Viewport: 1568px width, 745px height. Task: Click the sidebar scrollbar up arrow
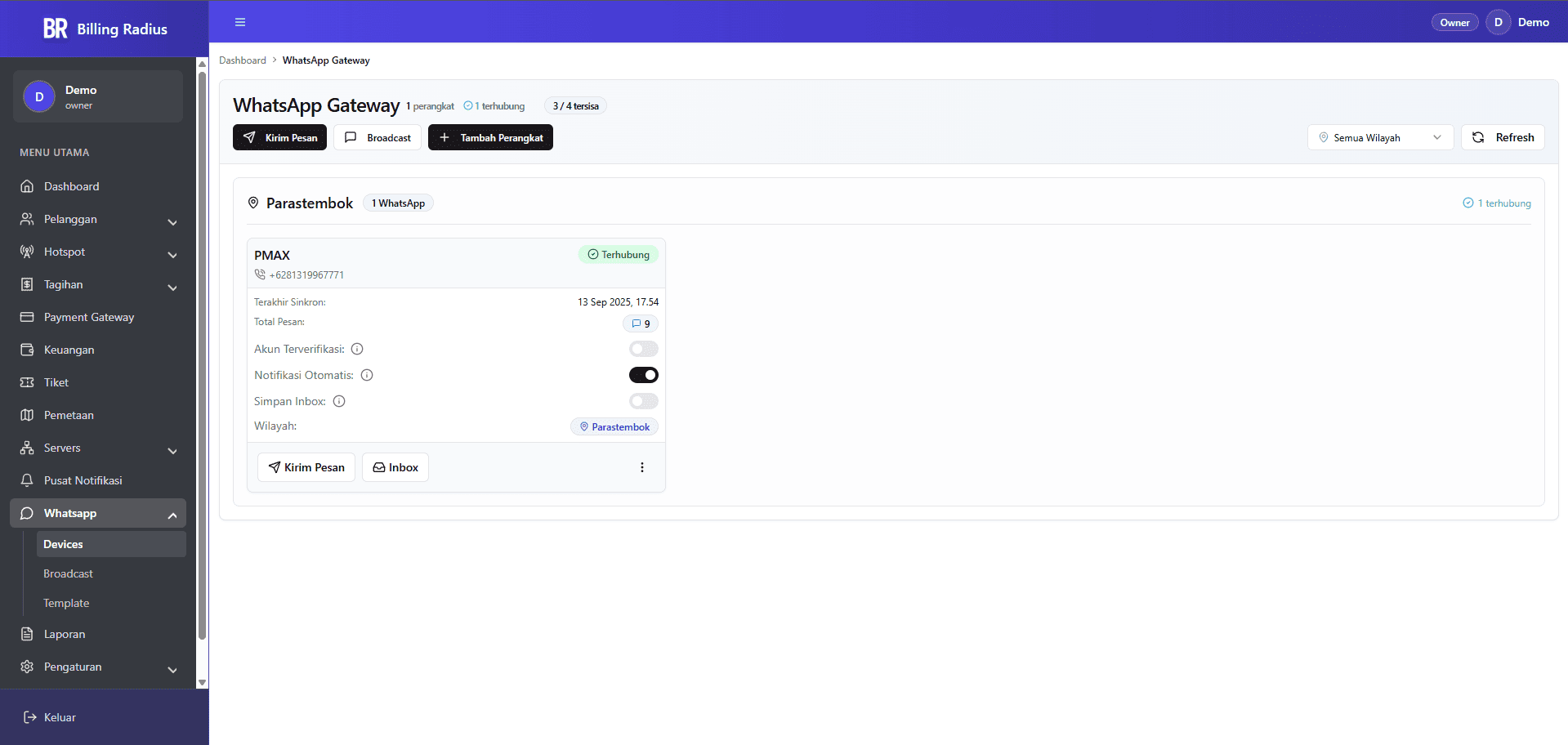point(202,64)
